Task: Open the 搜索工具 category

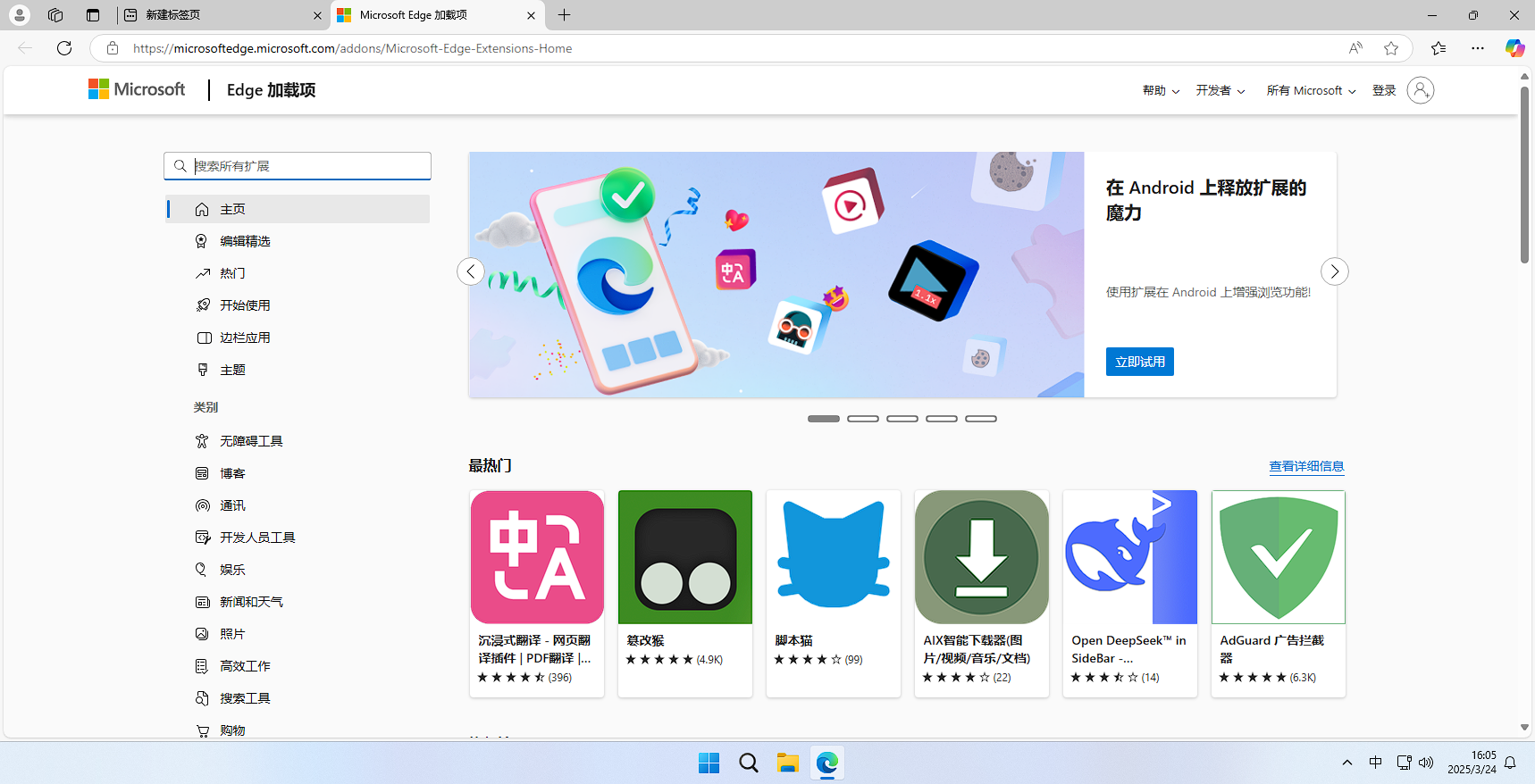Action: (298, 698)
